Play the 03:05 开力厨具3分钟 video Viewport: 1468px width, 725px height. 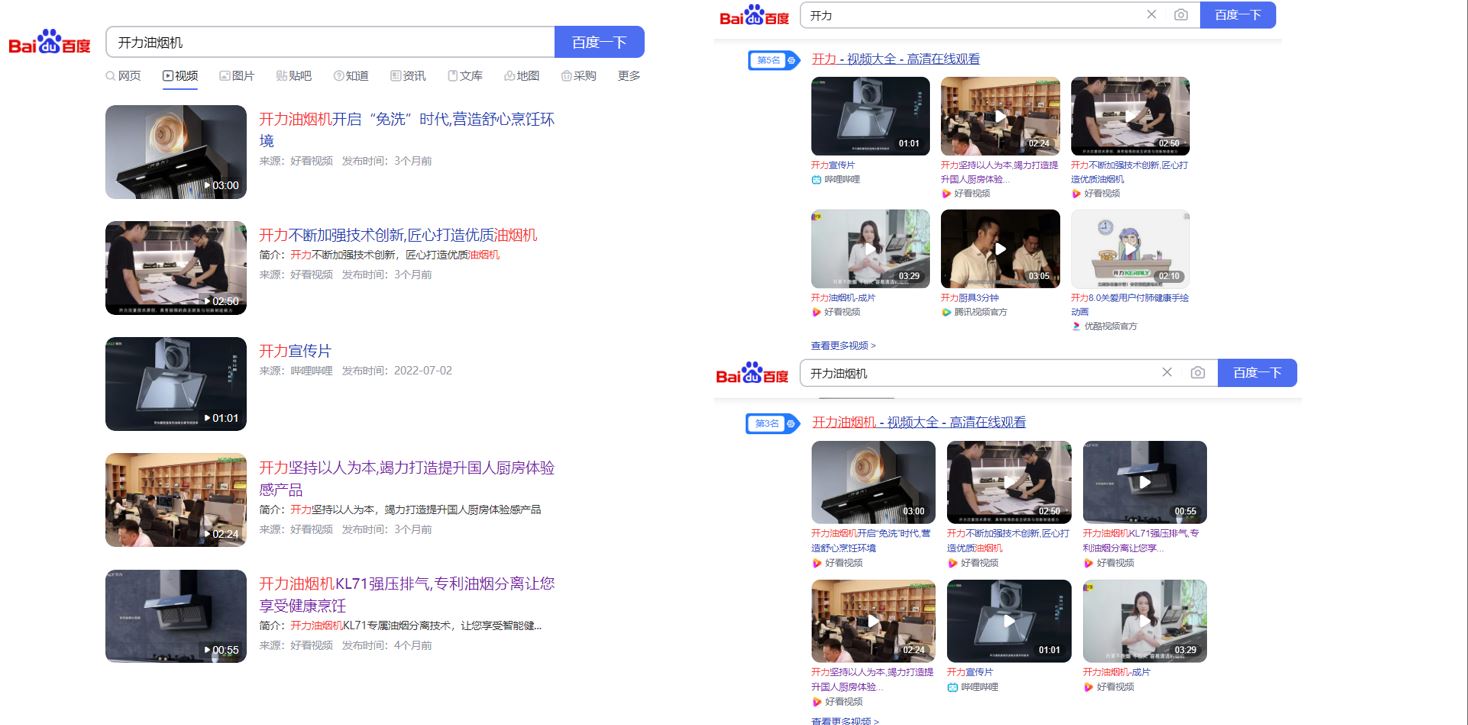[x=1000, y=248]
